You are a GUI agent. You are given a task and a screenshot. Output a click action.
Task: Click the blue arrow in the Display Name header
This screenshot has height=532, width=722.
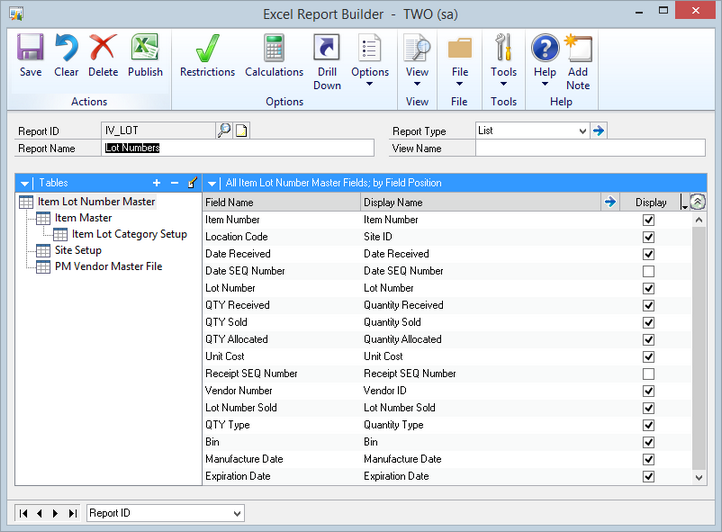point(610,202)
